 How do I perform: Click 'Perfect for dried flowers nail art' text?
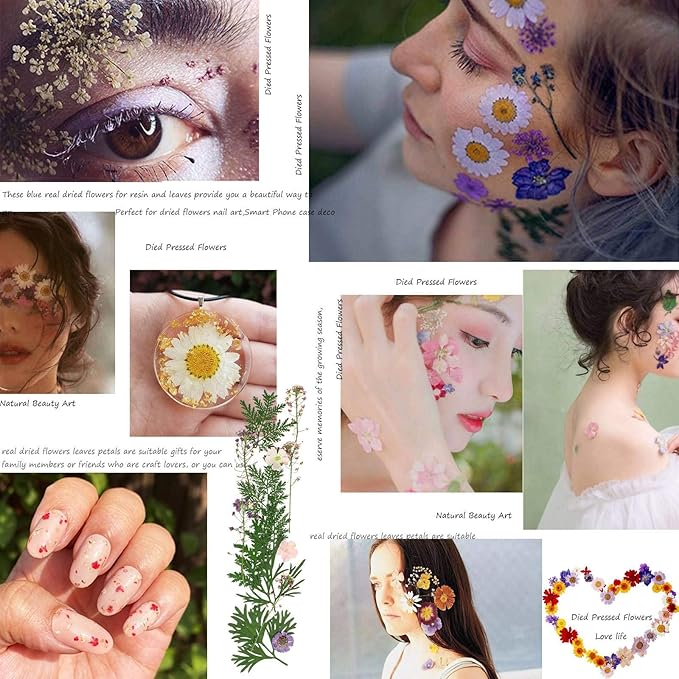(225, 212)
